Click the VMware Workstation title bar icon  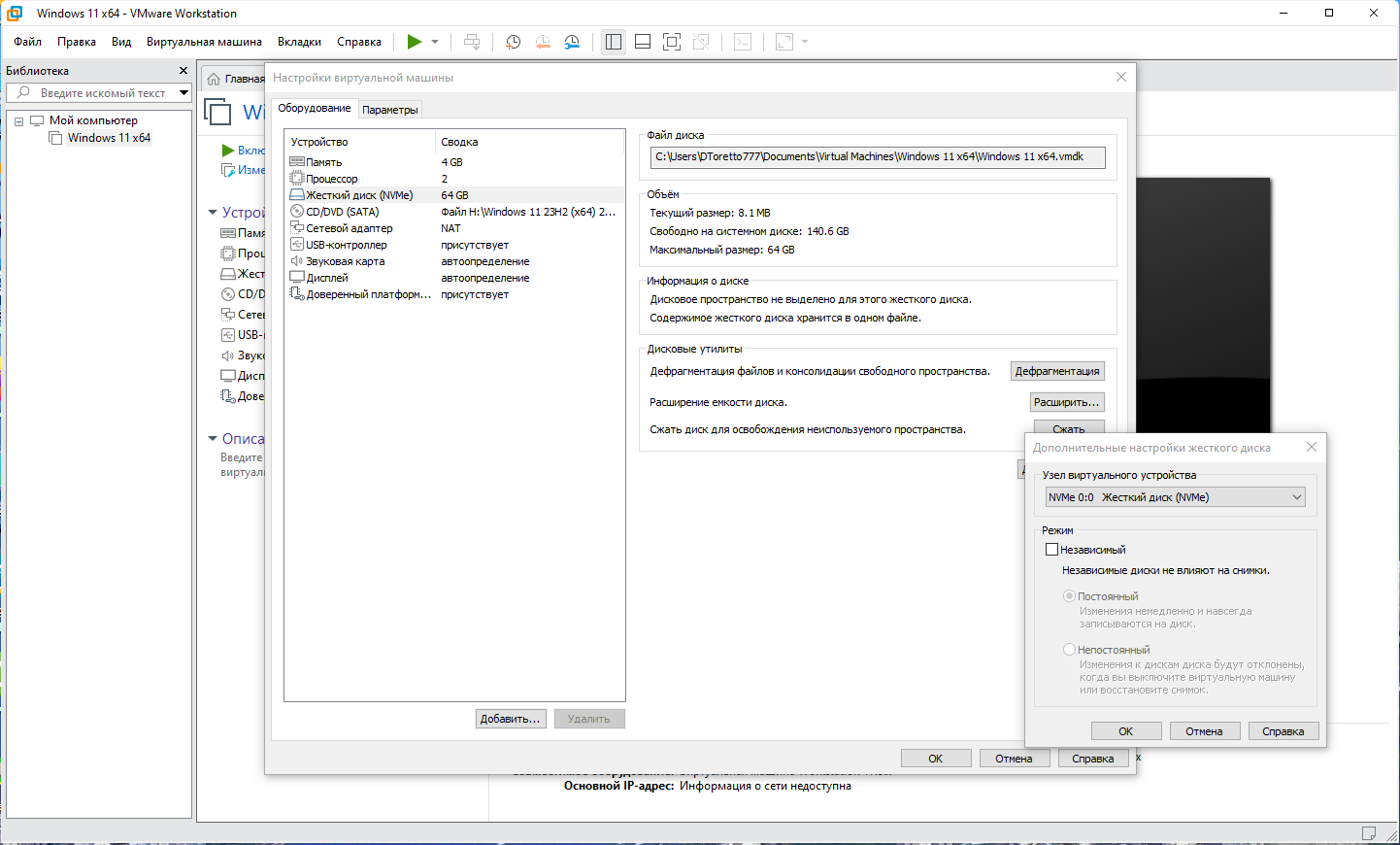(15, 13)
